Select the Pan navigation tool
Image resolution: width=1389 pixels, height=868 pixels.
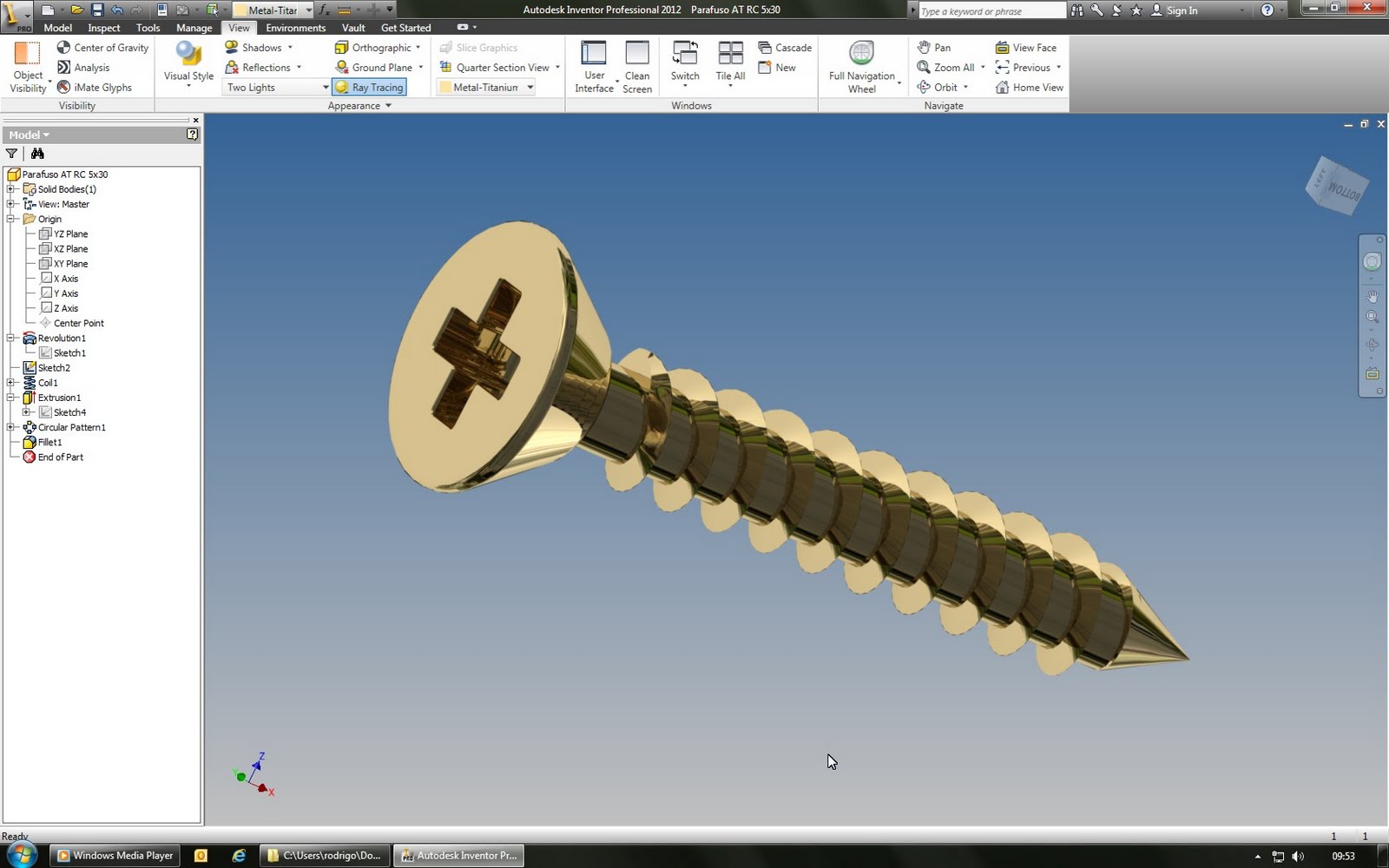point(938,47)
